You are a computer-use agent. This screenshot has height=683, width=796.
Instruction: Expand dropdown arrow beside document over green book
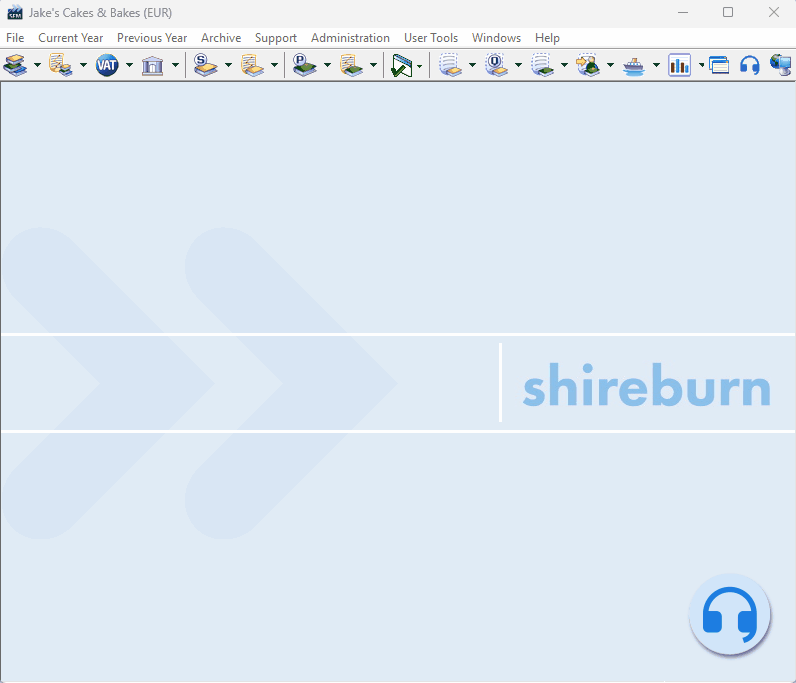pyautogui.click(x=373, y=65)
